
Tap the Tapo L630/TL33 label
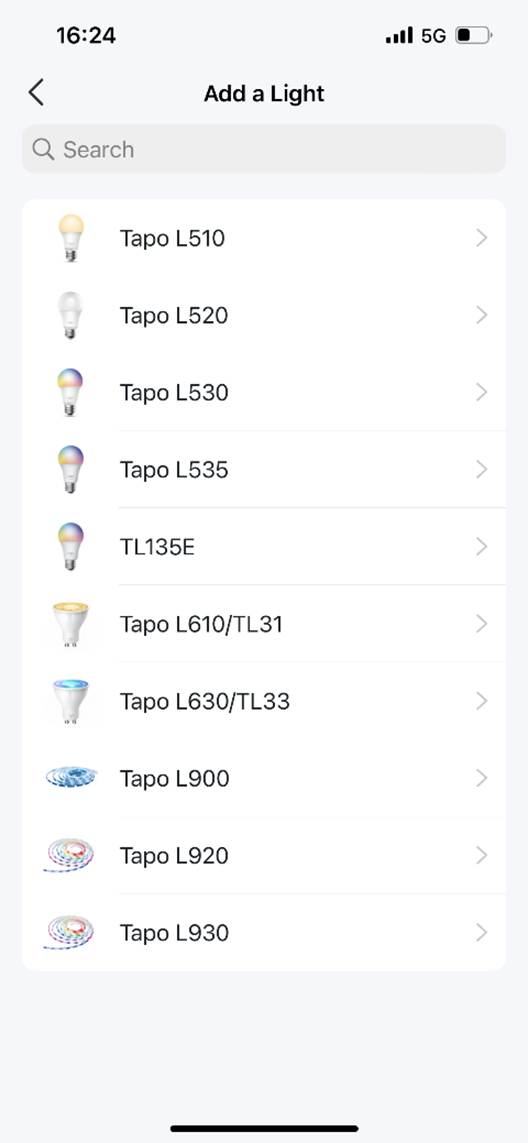[205, 701]
